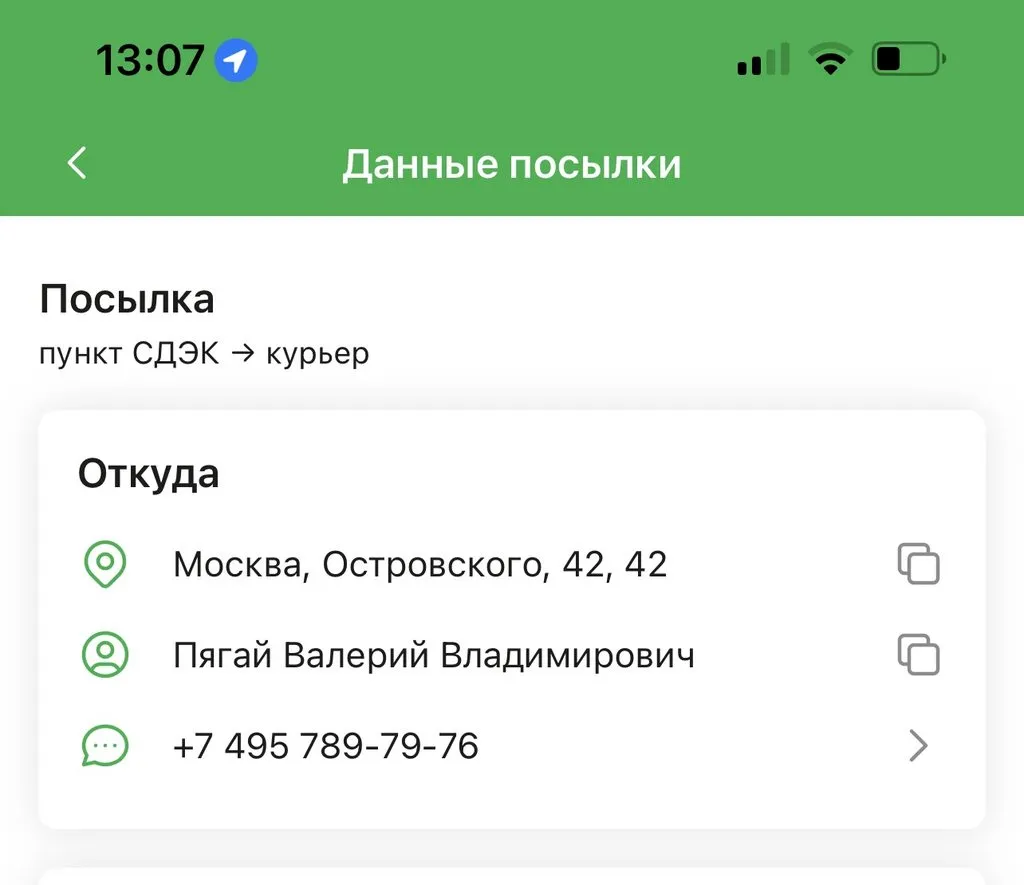Tap the green sender profile icon

click(105, 656)
